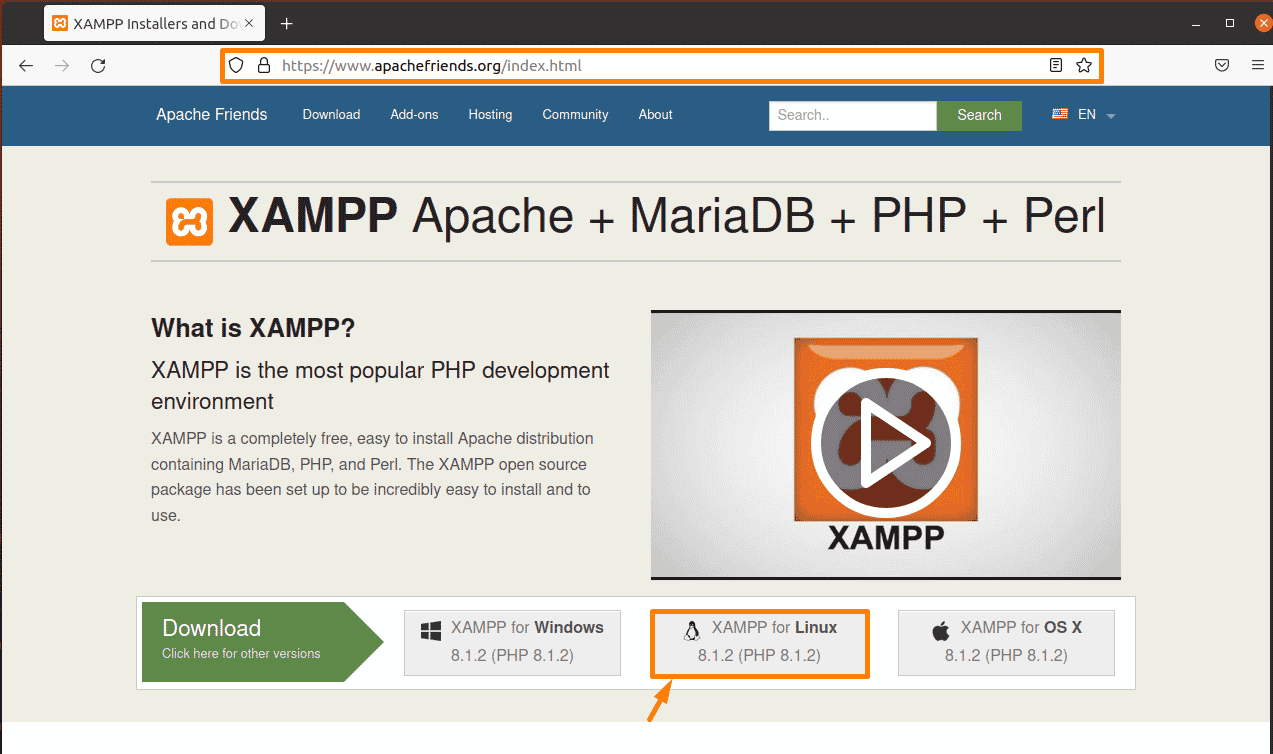Click the browser forward arrow
The width and height of the screenshot is (1273, 754).
(62, 66)
